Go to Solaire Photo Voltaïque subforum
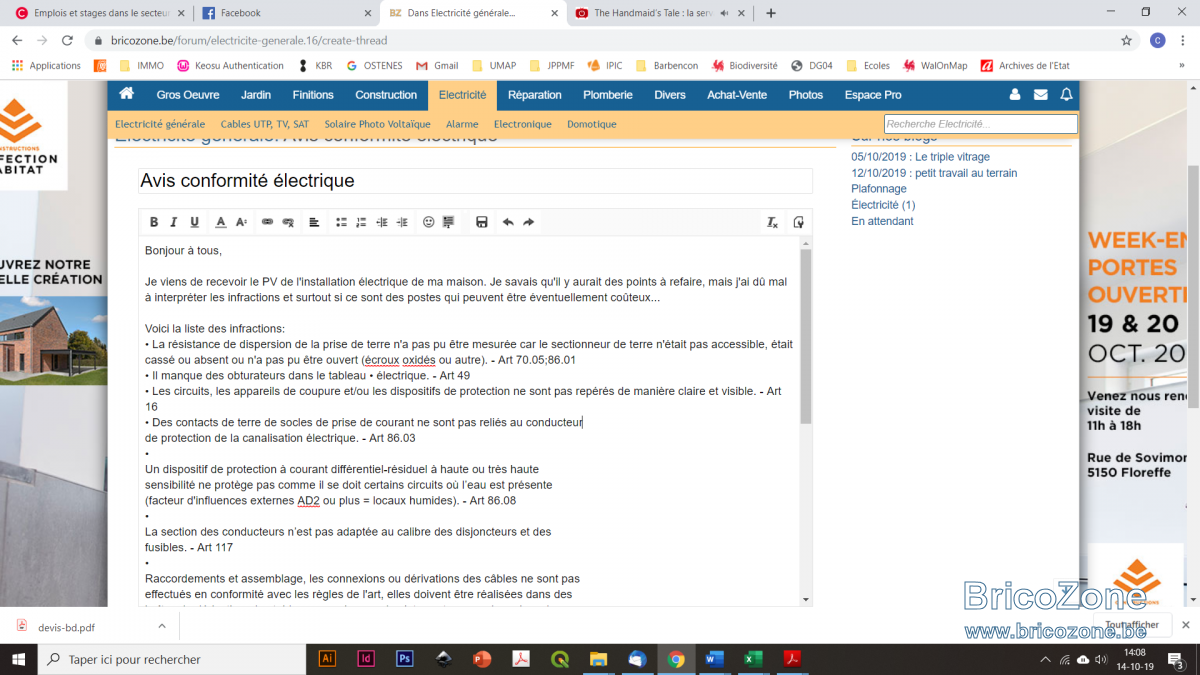The width and height of the screenshot is (1200, 675). click(377, 124)
